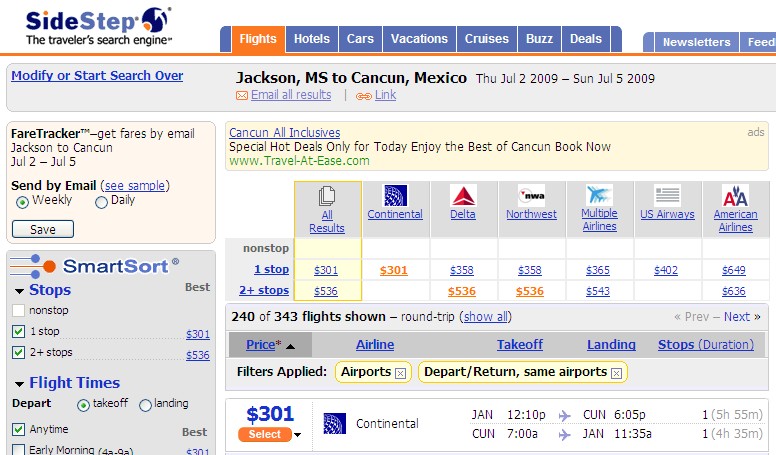This screenshot has width=776, height=455.
Task: Click the US Airways flag icon
Action: click(667, 196)
